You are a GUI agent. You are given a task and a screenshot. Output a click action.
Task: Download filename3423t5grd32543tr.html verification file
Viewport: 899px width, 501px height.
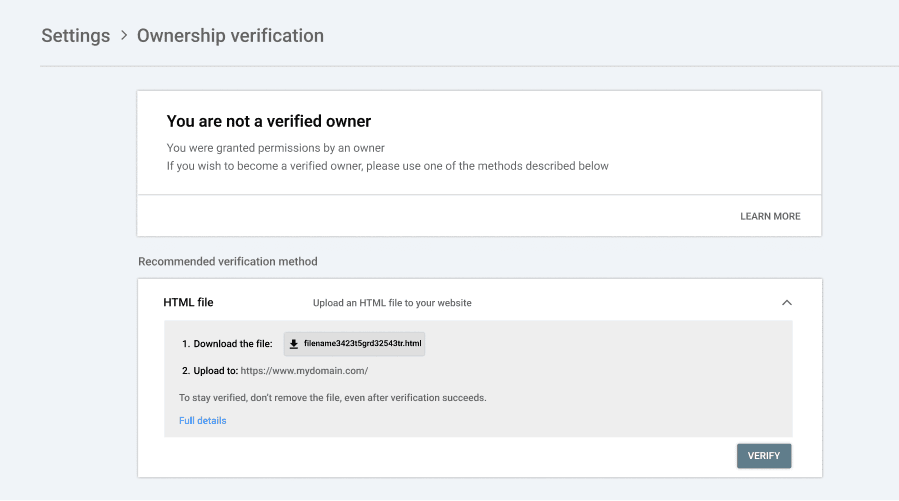coord(354,344)
